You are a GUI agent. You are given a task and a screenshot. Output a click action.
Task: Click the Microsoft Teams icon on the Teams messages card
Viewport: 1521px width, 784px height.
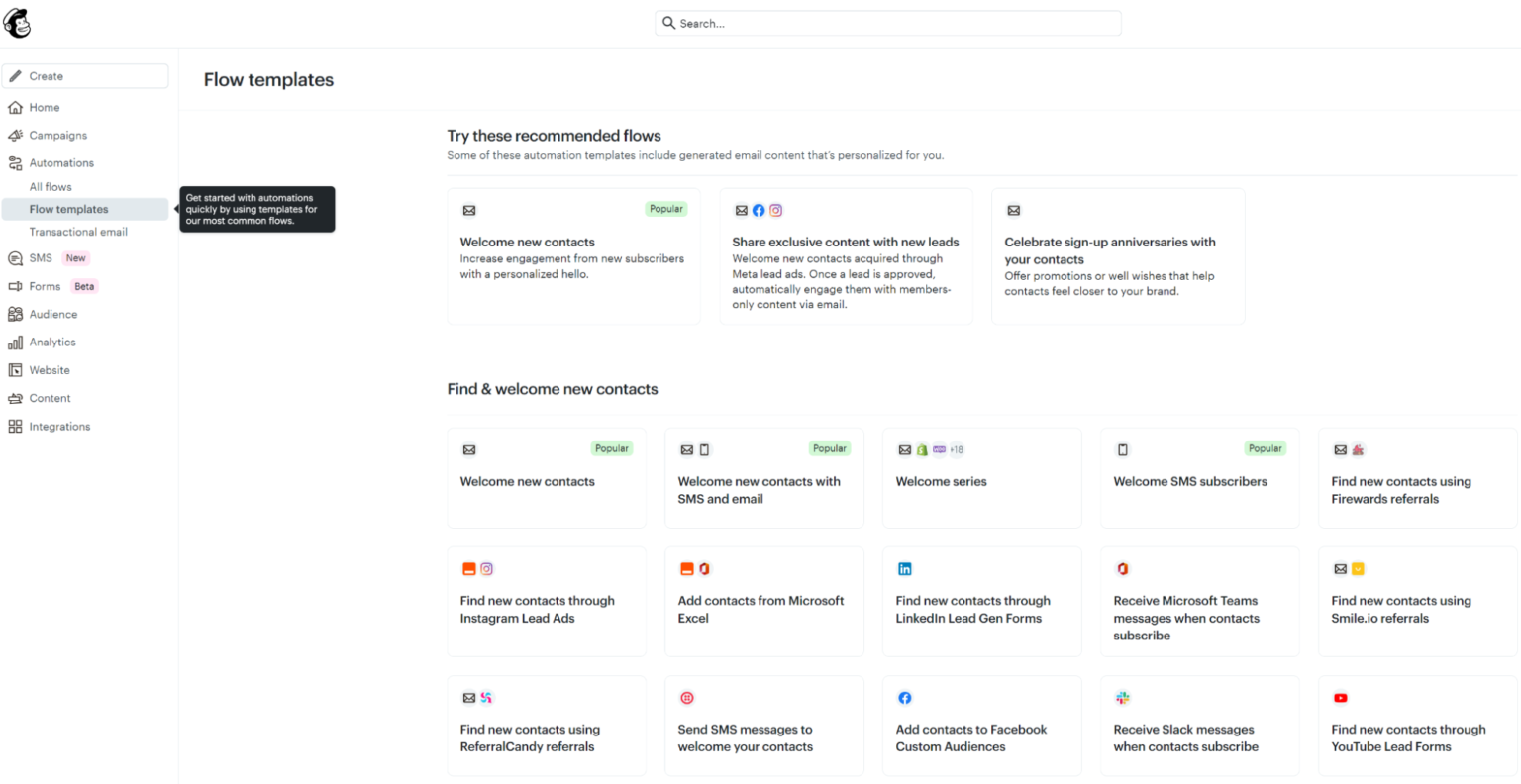(x=1120, y=569)
